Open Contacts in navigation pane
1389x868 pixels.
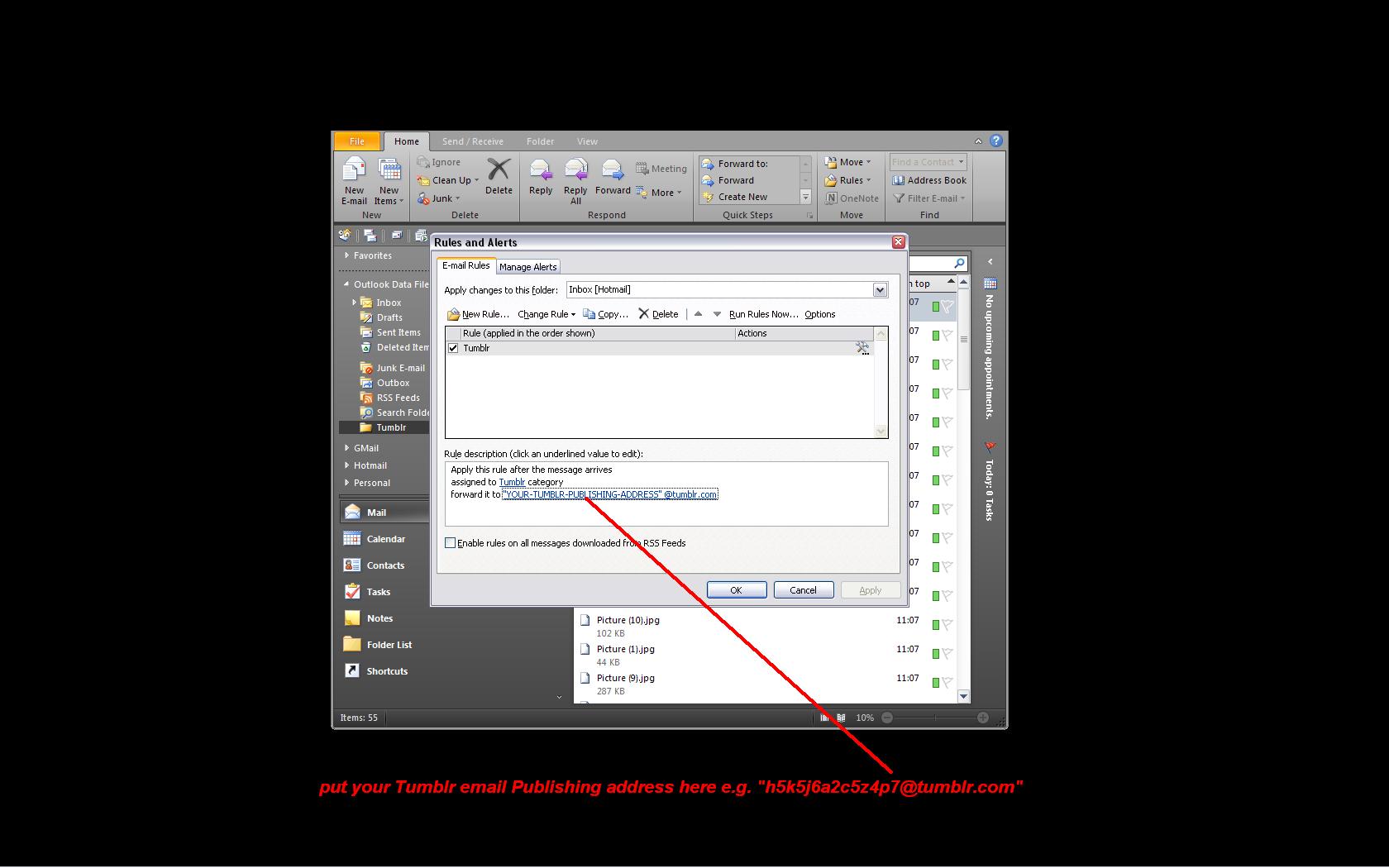pyautogui.click(x=384, y=565)
